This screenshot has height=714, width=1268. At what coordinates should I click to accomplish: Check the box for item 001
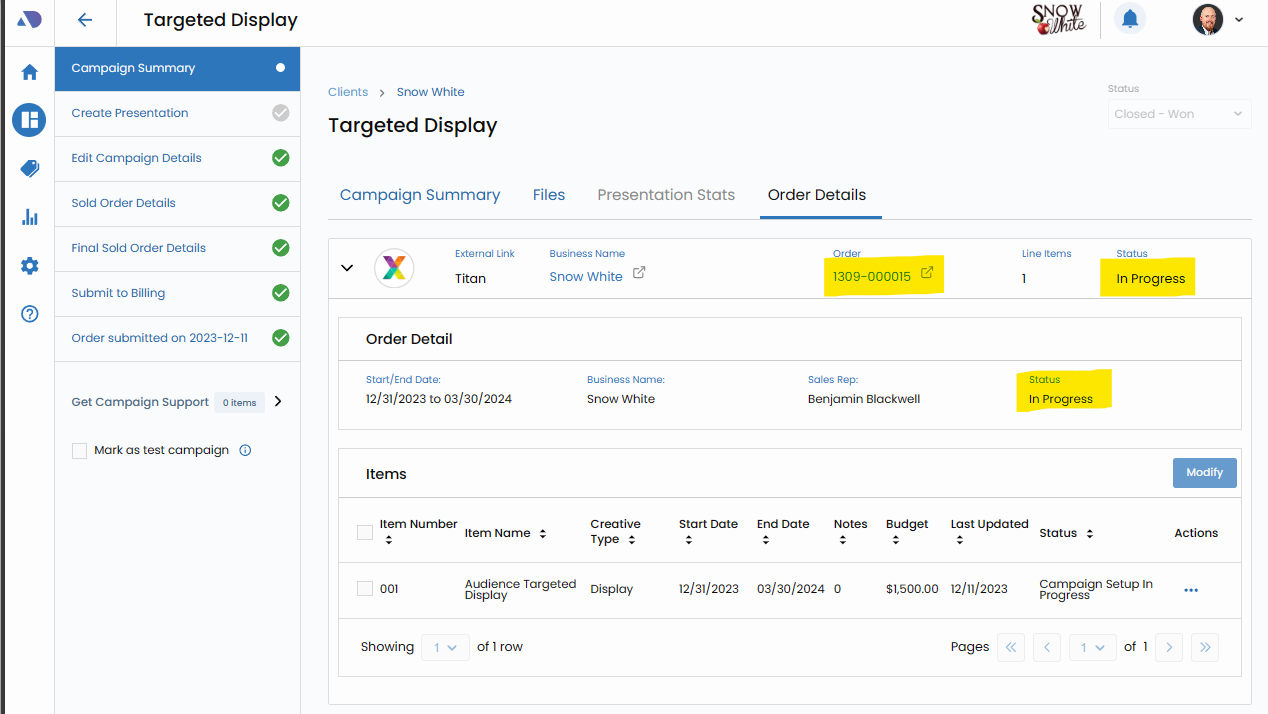point(365,589)
